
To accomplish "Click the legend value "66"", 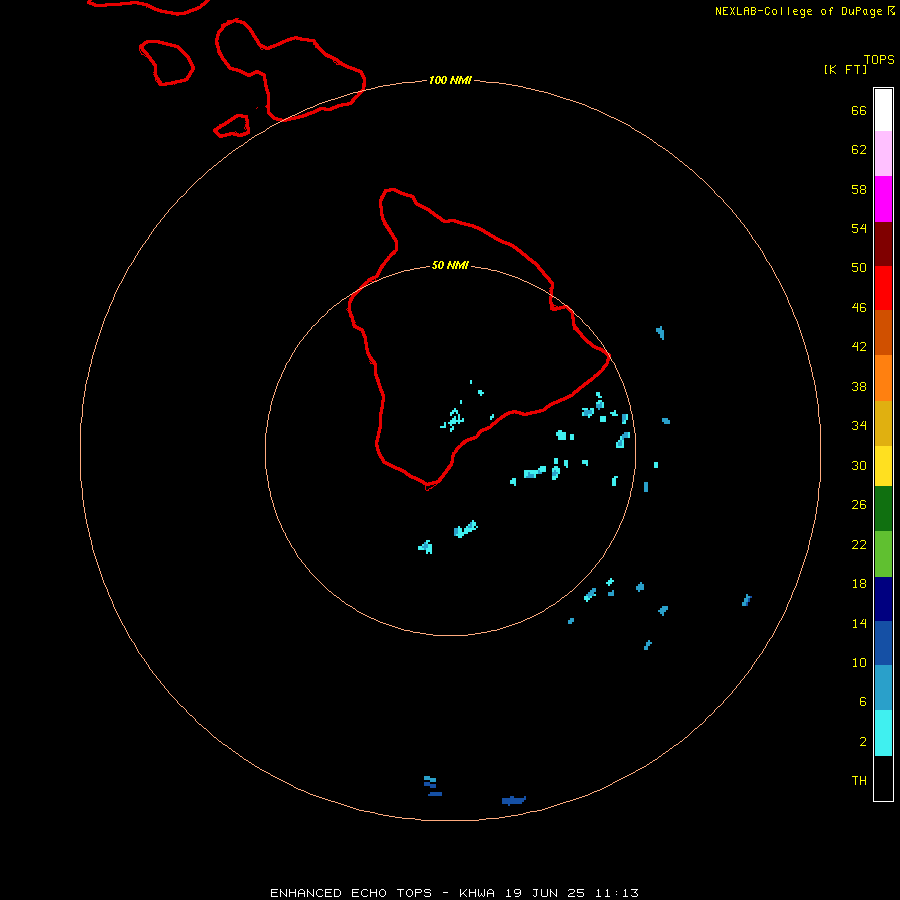I will click(x=859, y=110).
